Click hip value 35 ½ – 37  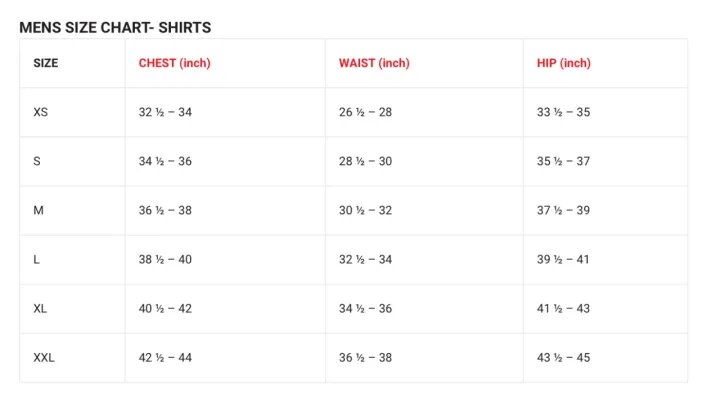[563, 161]
